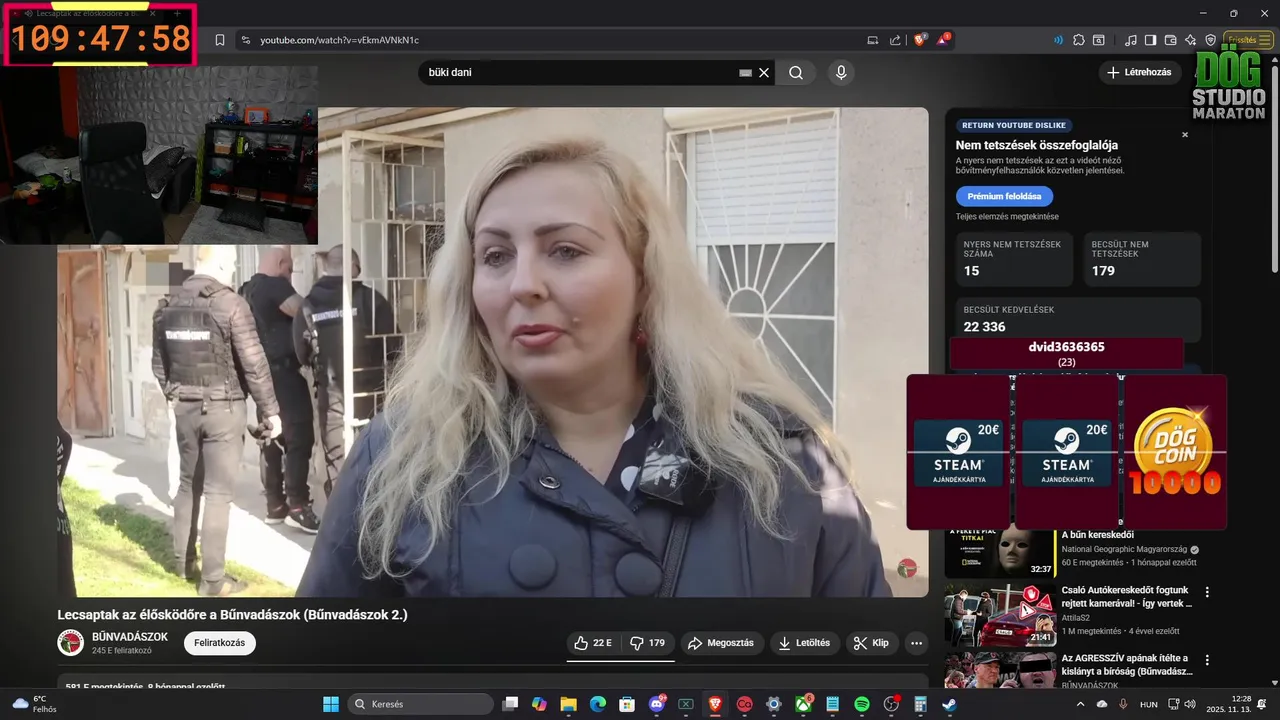The width and height of the screenshot is (1280, 720).
Task: Open the Brave Playlist music-note icon
Action: [1131, 40]
